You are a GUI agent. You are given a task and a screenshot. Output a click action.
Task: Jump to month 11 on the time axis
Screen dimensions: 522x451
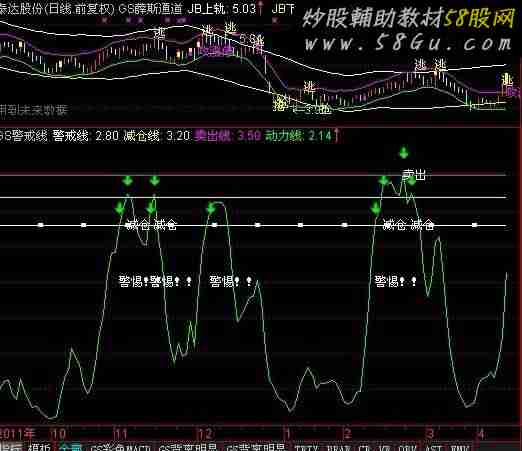(121, 434)
